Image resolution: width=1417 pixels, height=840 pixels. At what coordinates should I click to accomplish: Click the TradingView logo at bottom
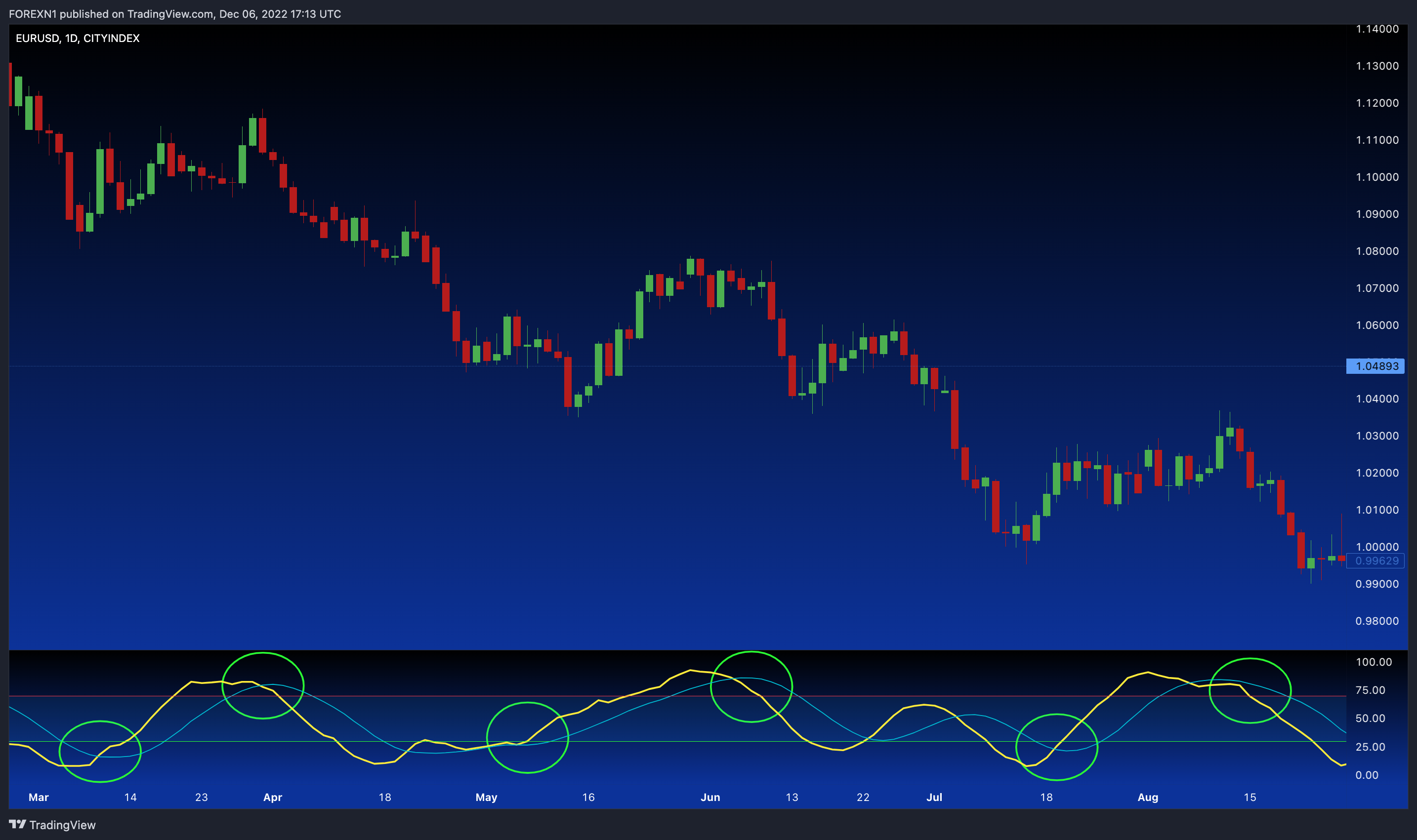click(52, 825)
